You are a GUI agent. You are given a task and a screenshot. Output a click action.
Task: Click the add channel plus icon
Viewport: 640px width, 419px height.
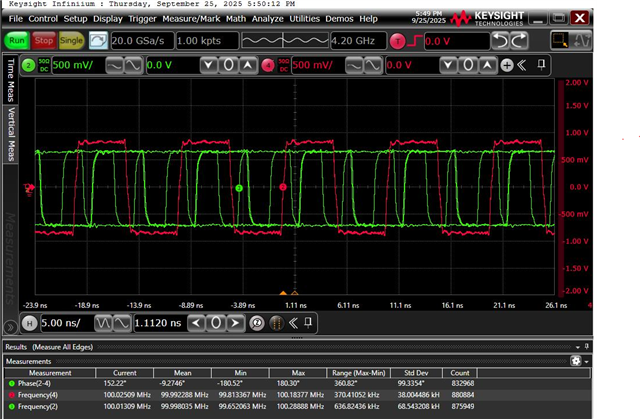pyautogui.click(x=507, y=65)
